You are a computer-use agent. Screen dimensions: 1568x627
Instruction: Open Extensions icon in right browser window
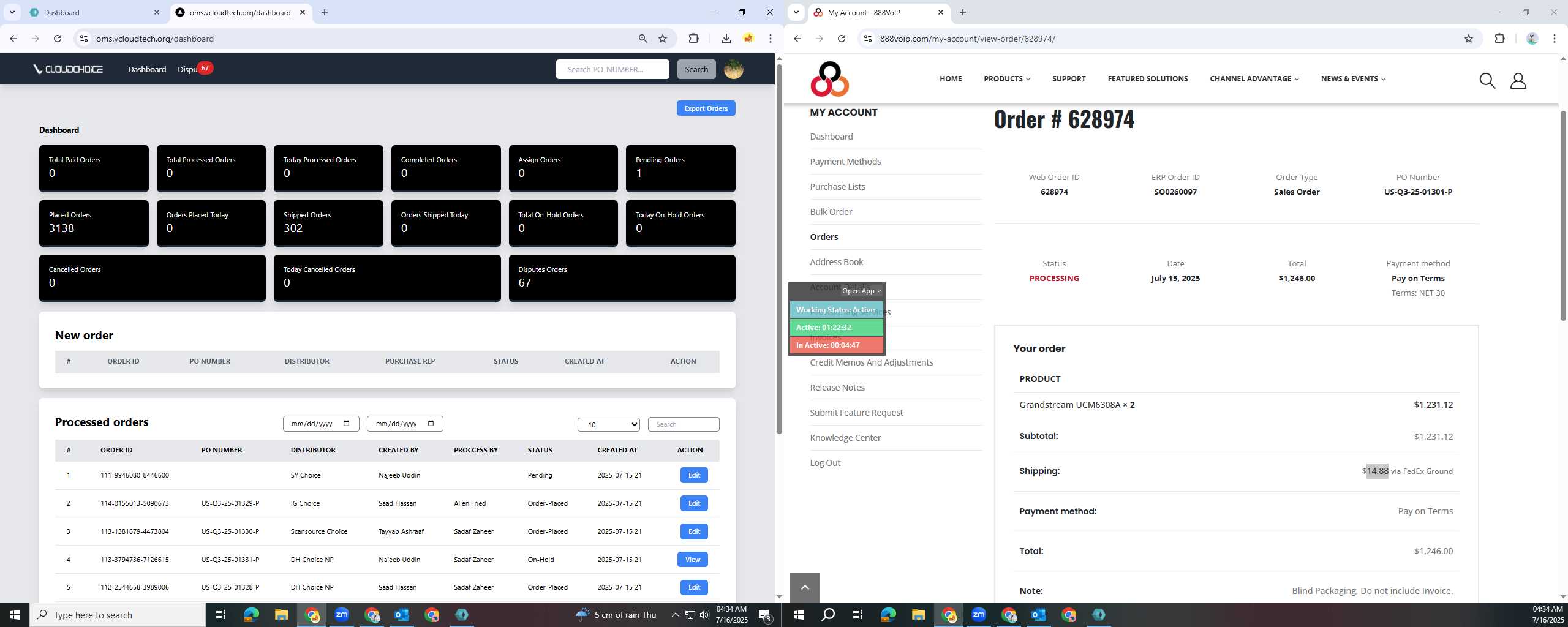tap(1499, 39)
